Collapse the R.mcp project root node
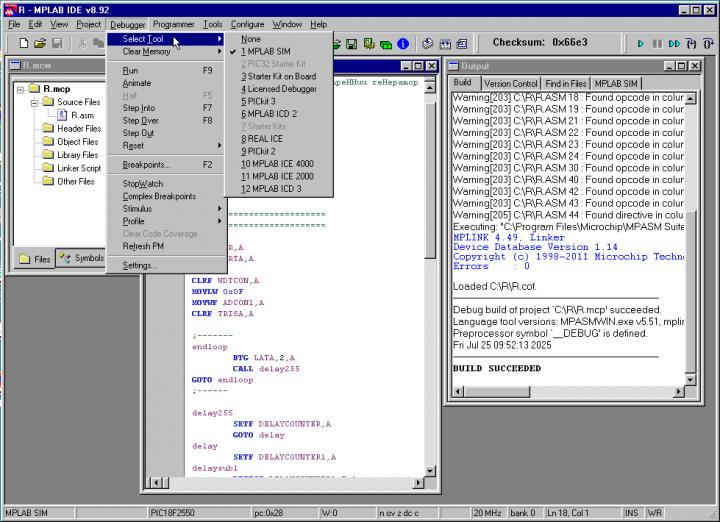The height and width of the screenshot is (522, 720). [21, 88]
